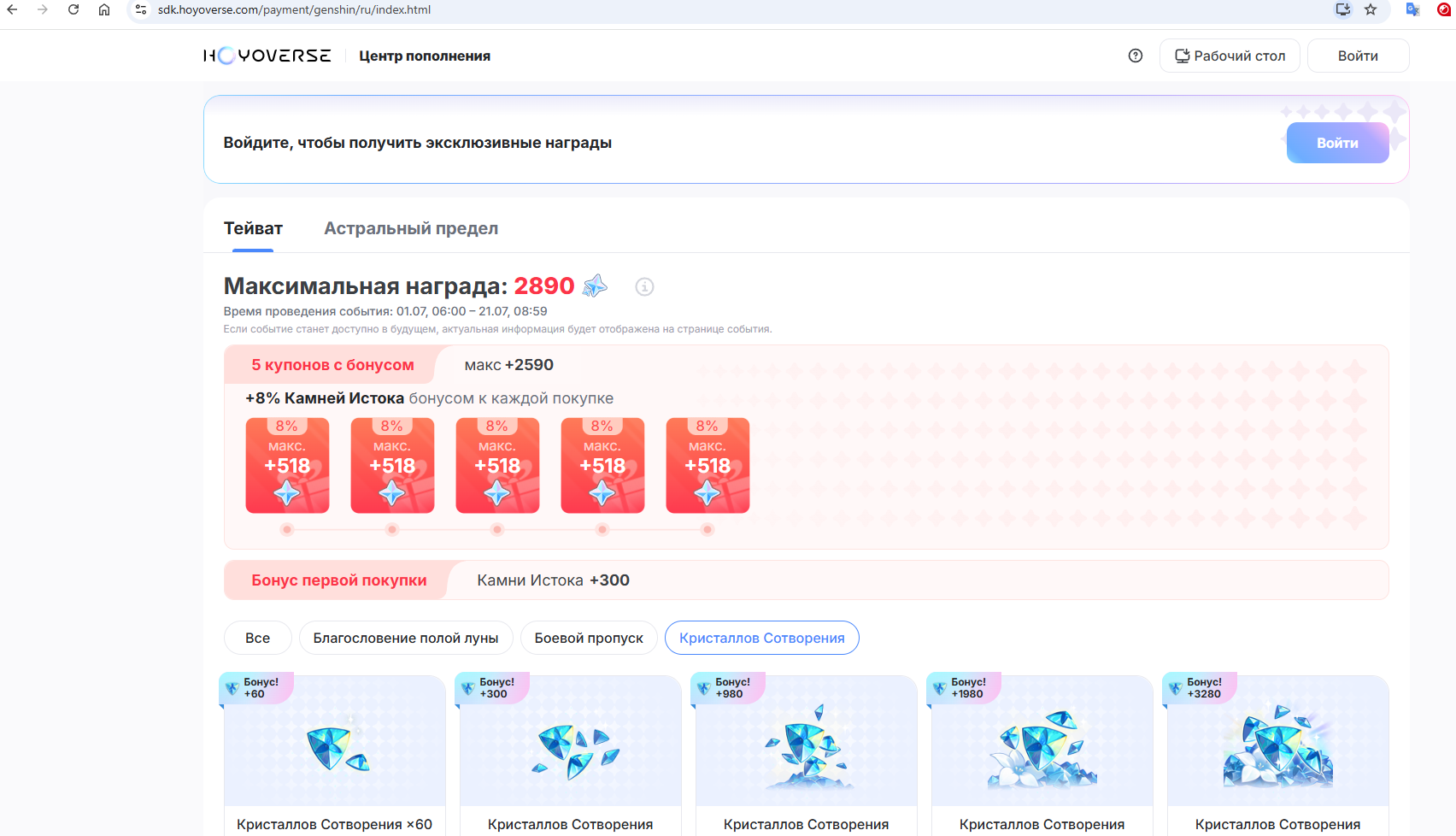The height and width of the screenshot is (836, 1456).
Task: Filter by 'Благословение полой луны'
Action: pyautogui.click(x=406, y=638)
